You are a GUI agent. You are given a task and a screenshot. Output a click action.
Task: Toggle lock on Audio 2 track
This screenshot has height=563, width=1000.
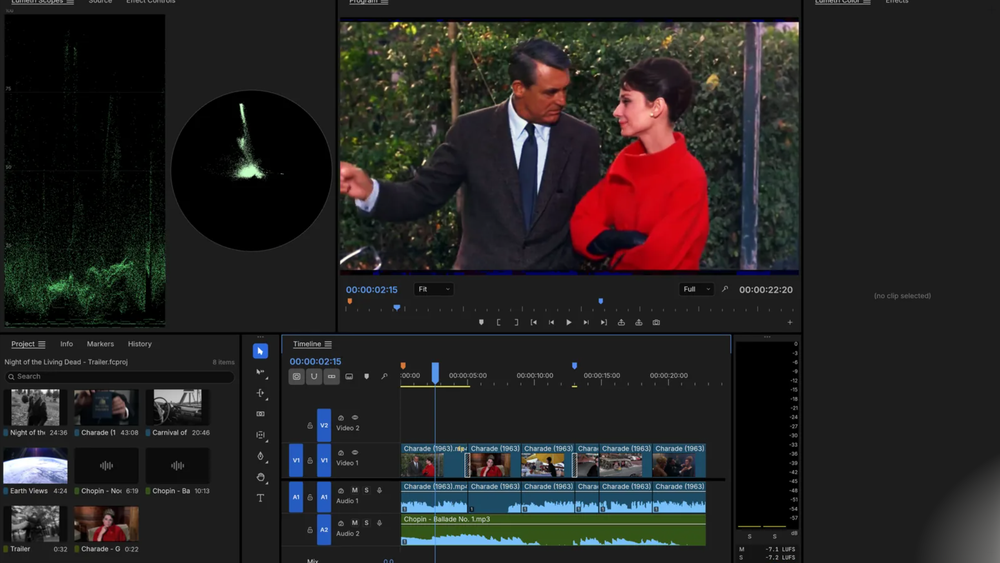(x=310, y=530)
